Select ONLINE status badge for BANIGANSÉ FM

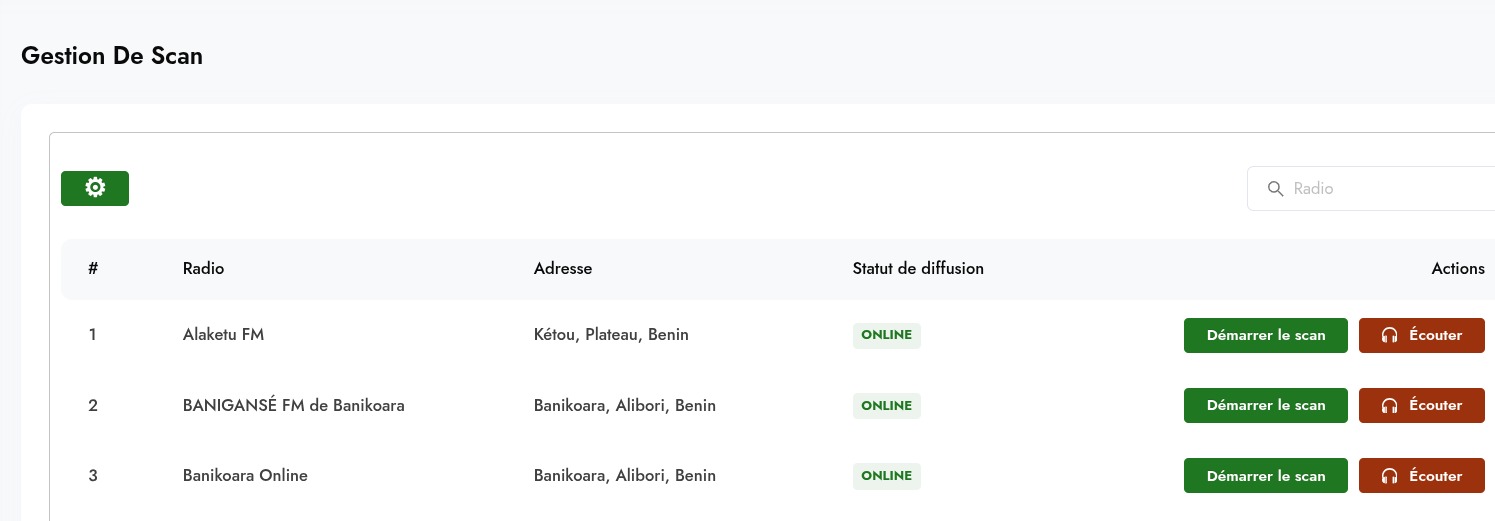(886, 406)
